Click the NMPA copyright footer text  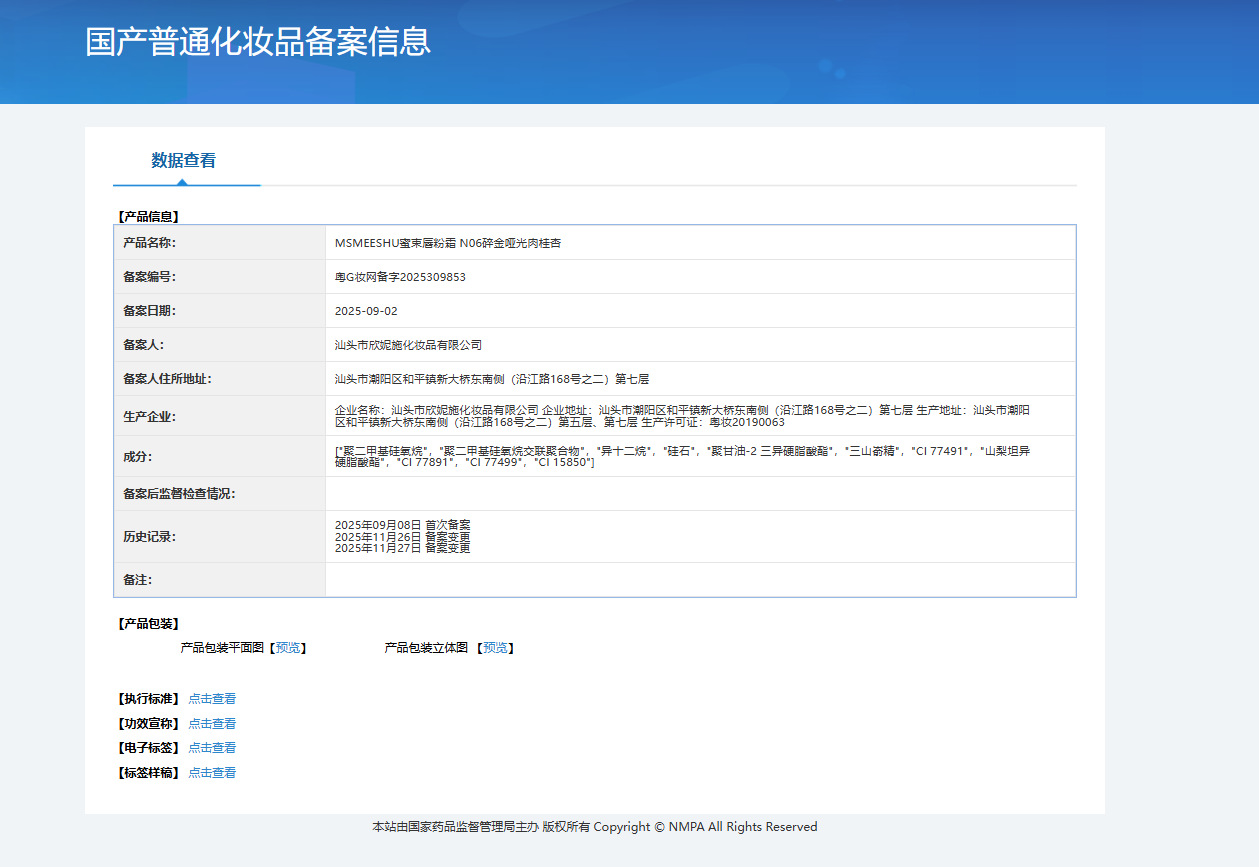point(595,827)
